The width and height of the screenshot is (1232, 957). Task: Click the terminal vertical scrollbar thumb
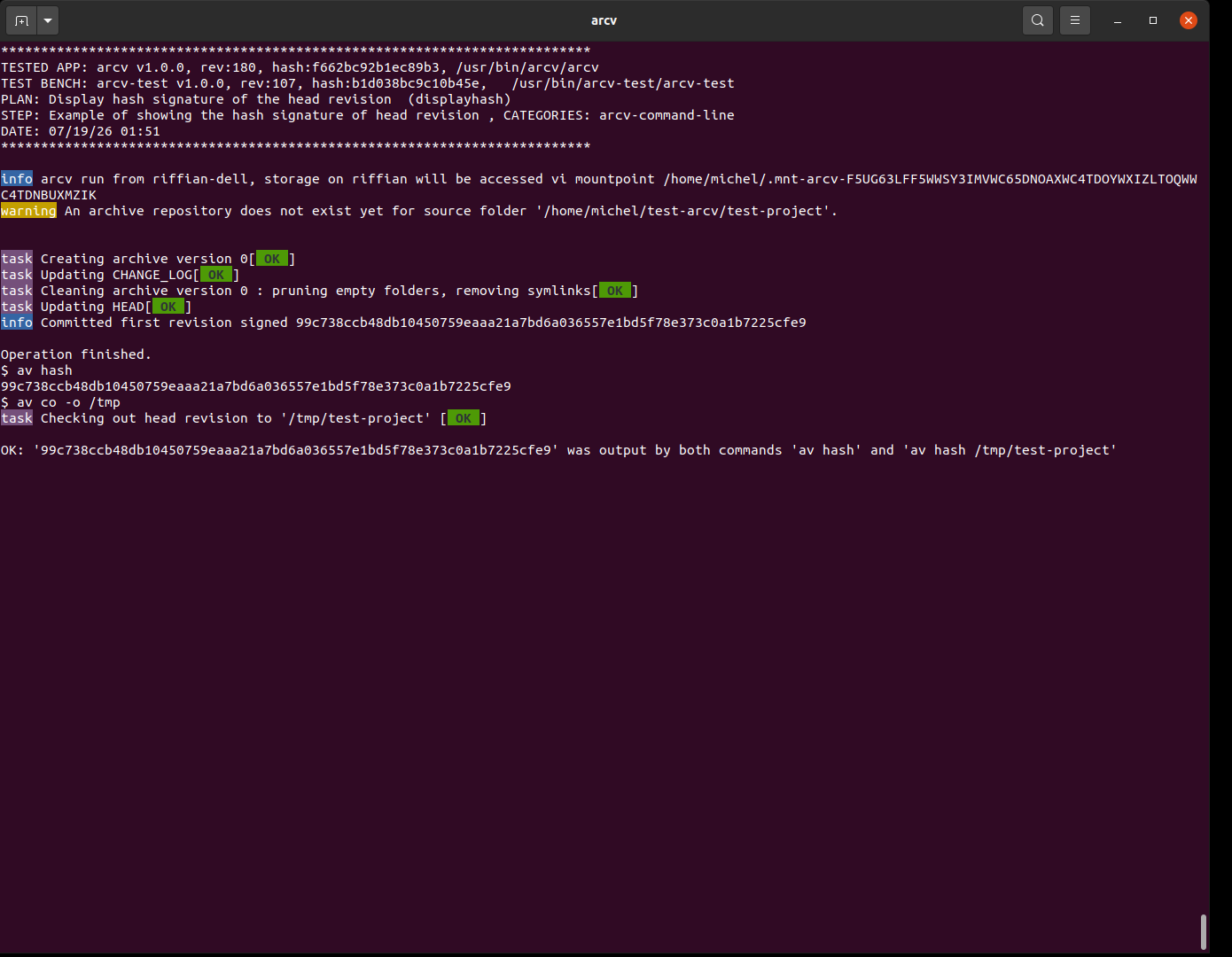tap(1203, 931)
